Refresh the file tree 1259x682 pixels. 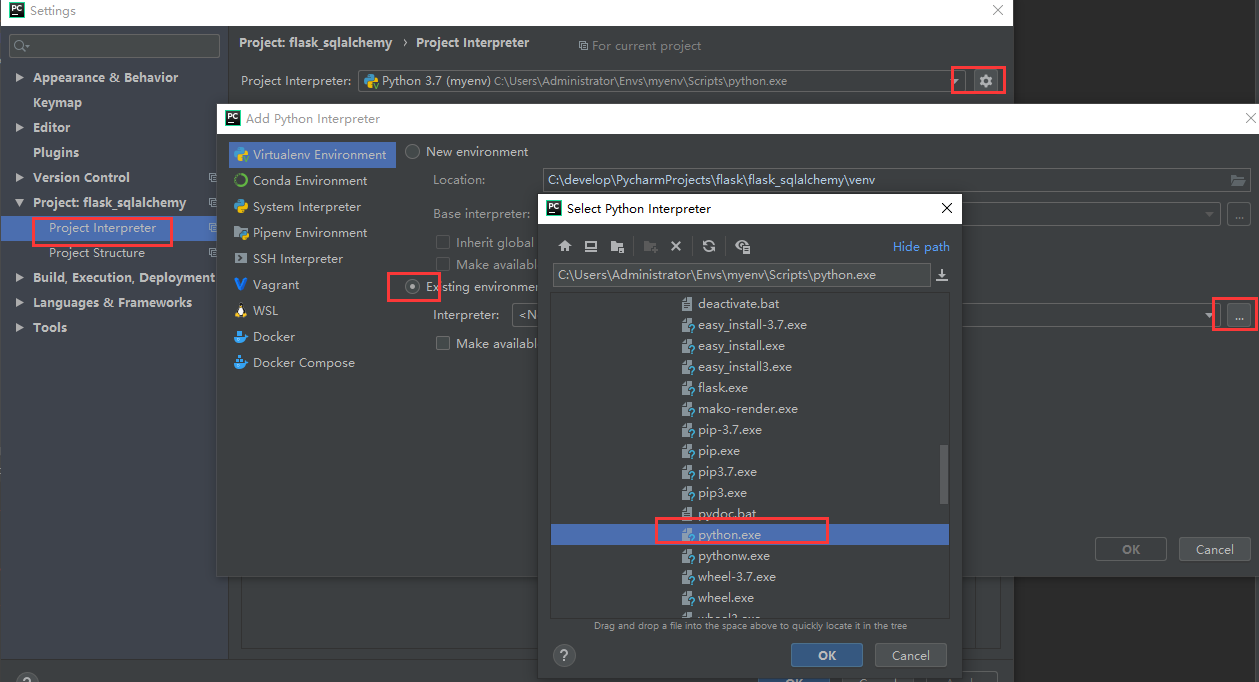pos(709,247)
